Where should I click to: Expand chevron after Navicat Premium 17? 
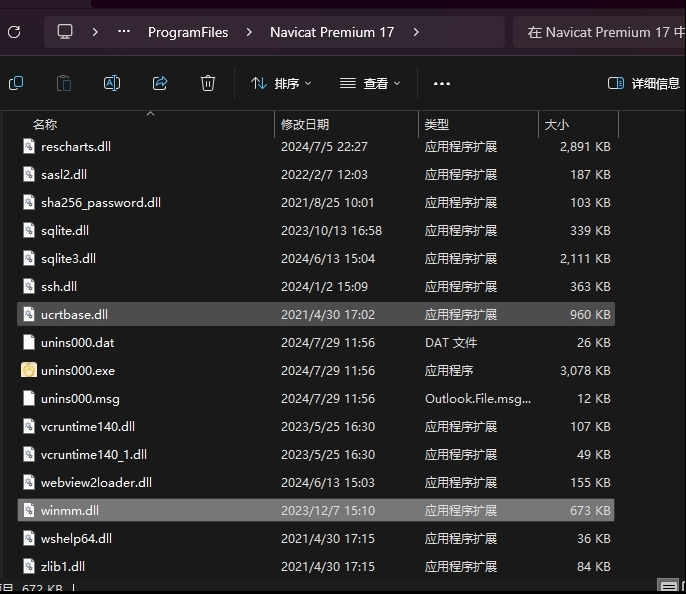[x=416, y=32]
